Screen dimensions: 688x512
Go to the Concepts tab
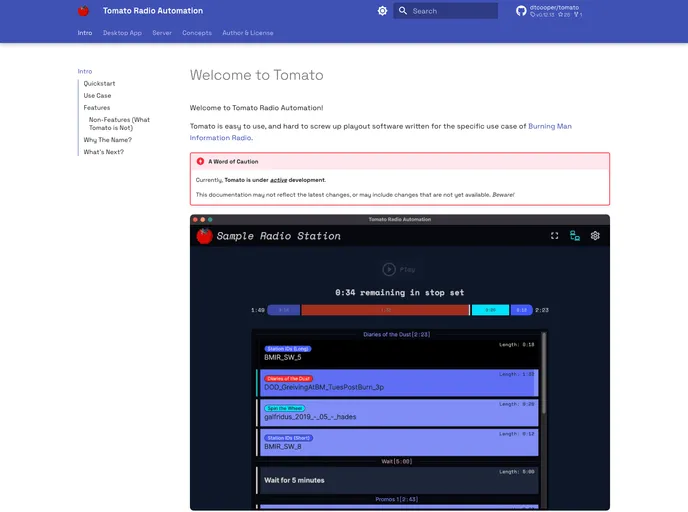pos(197,33)
